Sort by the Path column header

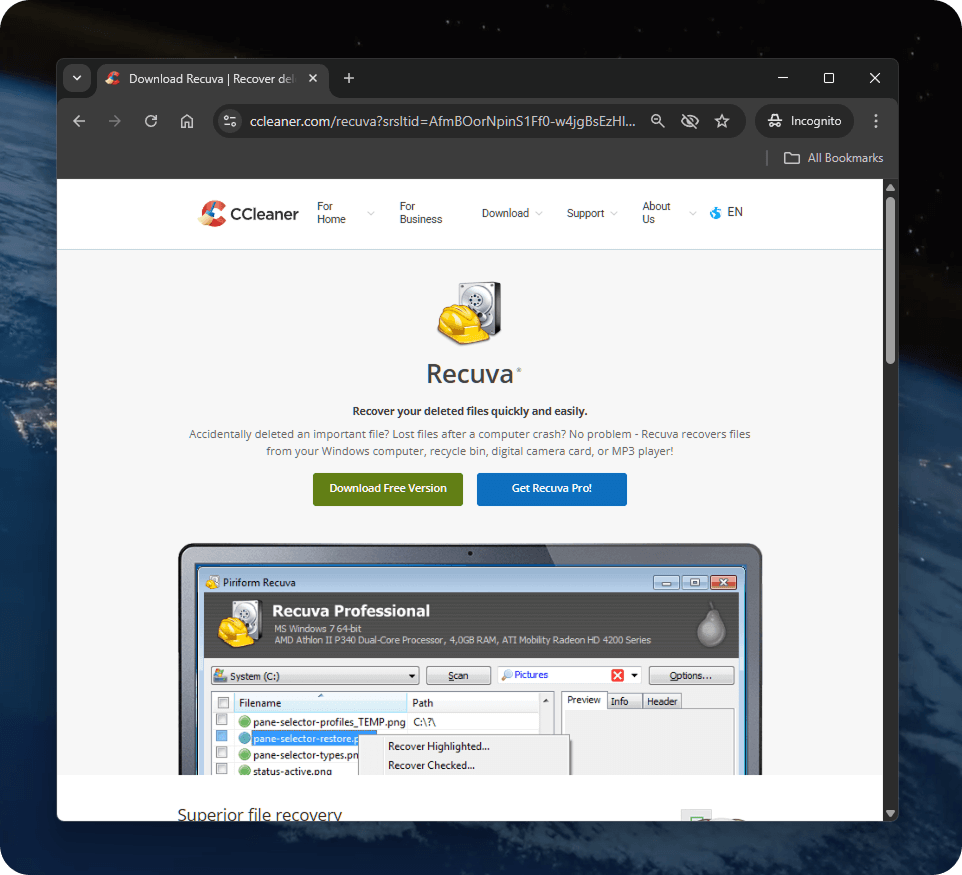click(x=473, y=703)
